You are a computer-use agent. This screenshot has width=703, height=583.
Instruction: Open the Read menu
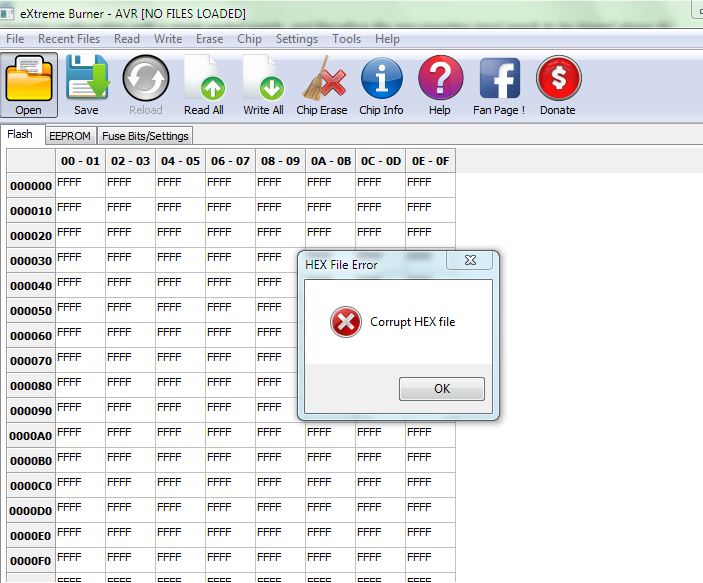[x=127, y=39]
